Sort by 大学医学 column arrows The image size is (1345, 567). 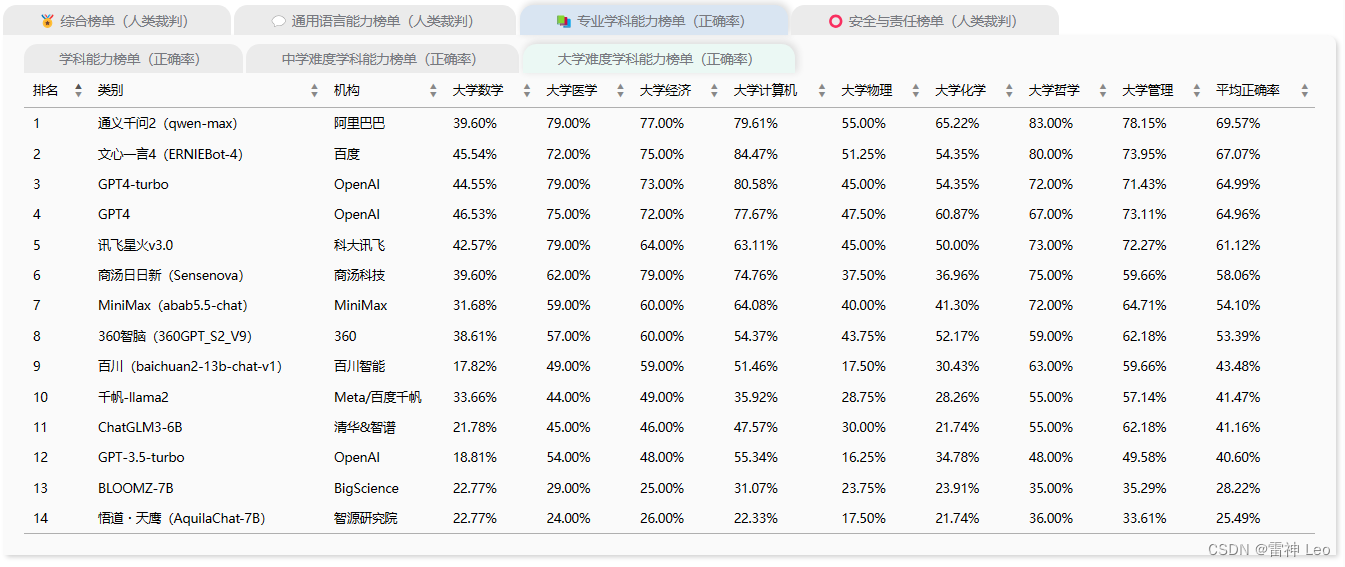pyautogui.click(x=620, y=91)
